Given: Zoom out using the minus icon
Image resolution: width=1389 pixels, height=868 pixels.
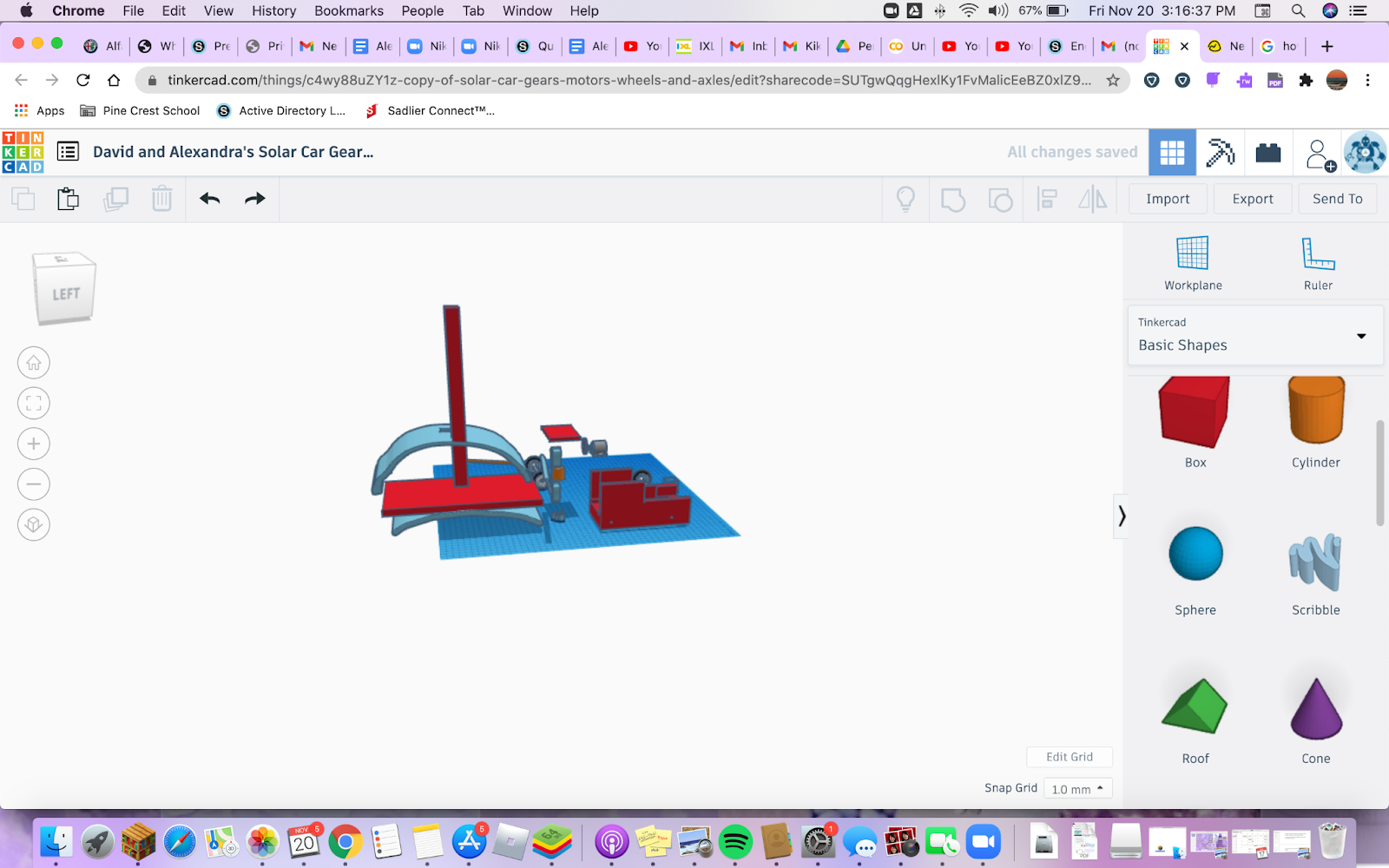Looking at the screenshot, I should (x=34, y=484).
